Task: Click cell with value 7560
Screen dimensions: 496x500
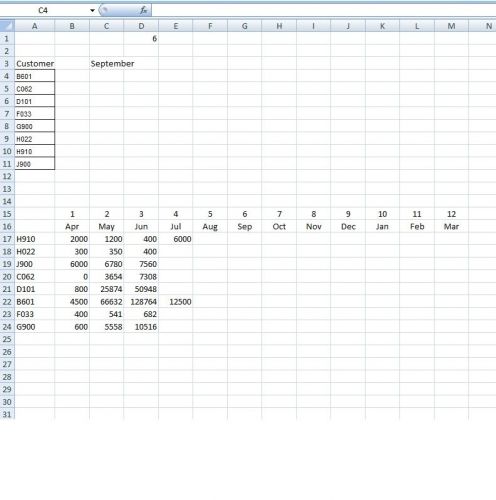Action: tap(141, 264)
